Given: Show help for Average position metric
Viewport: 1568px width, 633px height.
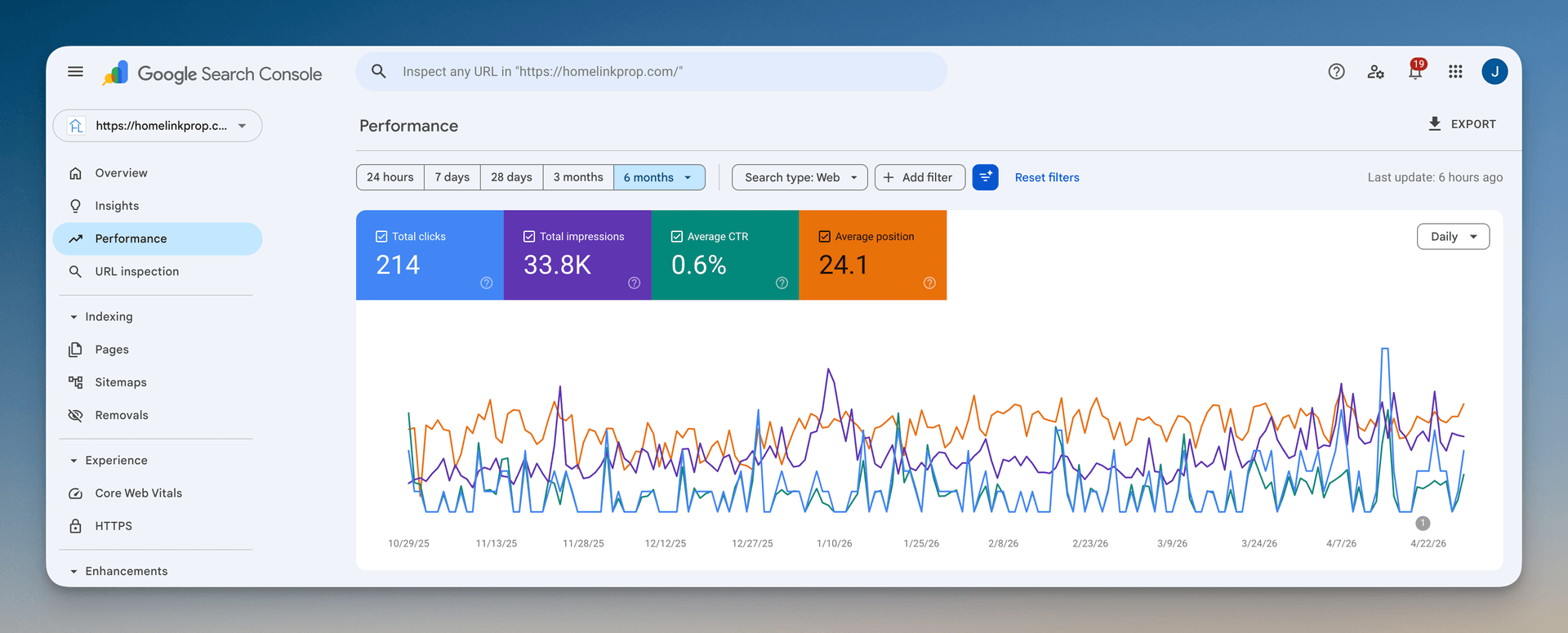Looking at the screenshot, I should [x=929, y=283].
